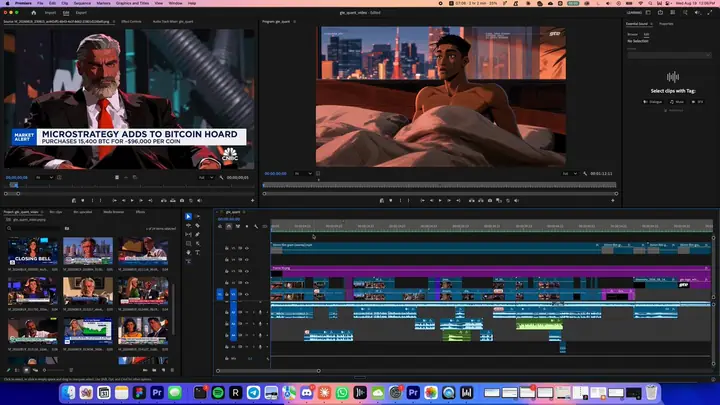The width and height of the screenshot is (720, 405).
Task: Open Program monitor playback resolution dropdown
Action: tap(569, 174)
